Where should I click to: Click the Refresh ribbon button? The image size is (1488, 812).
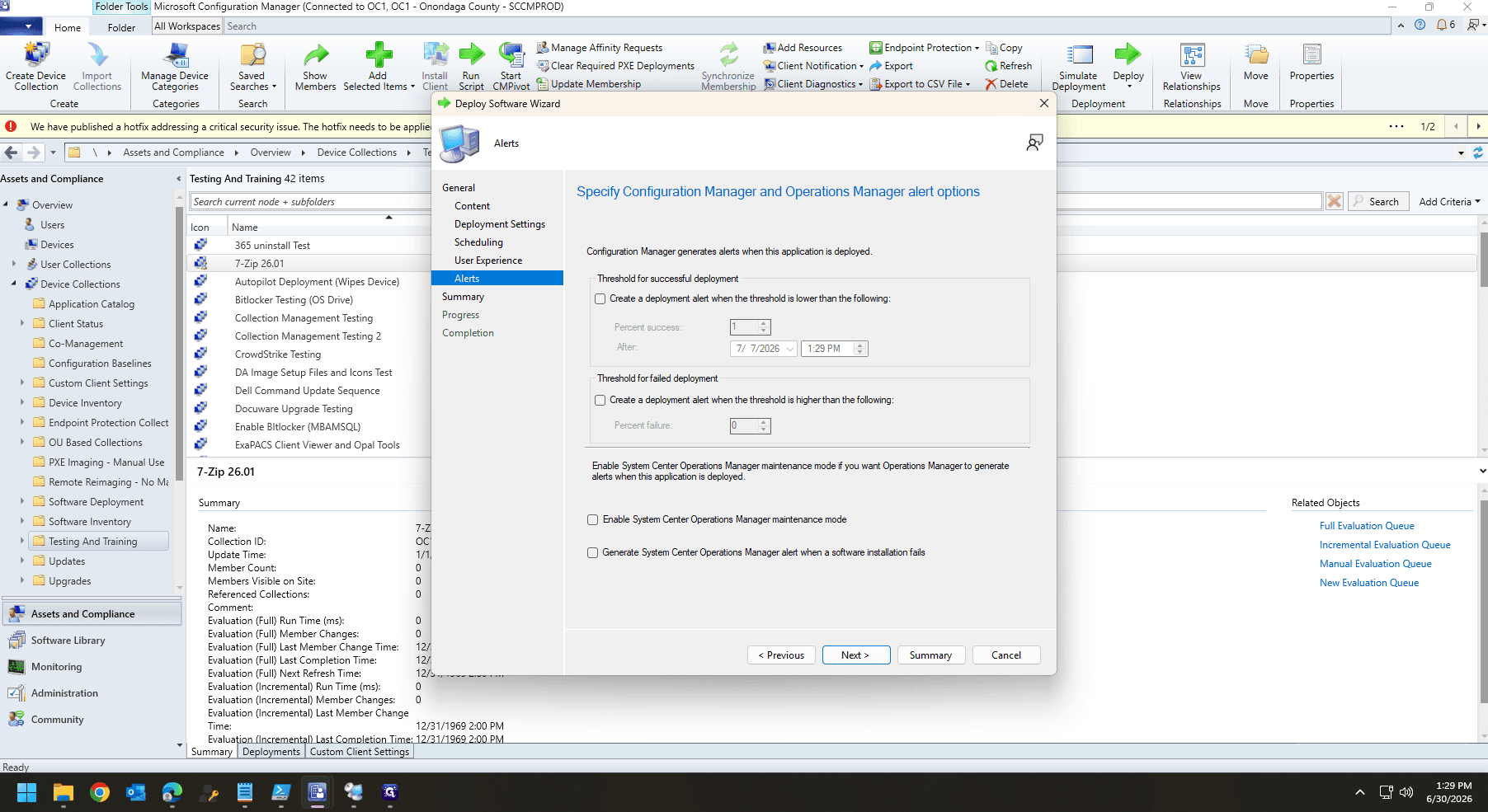[1008, 66]
